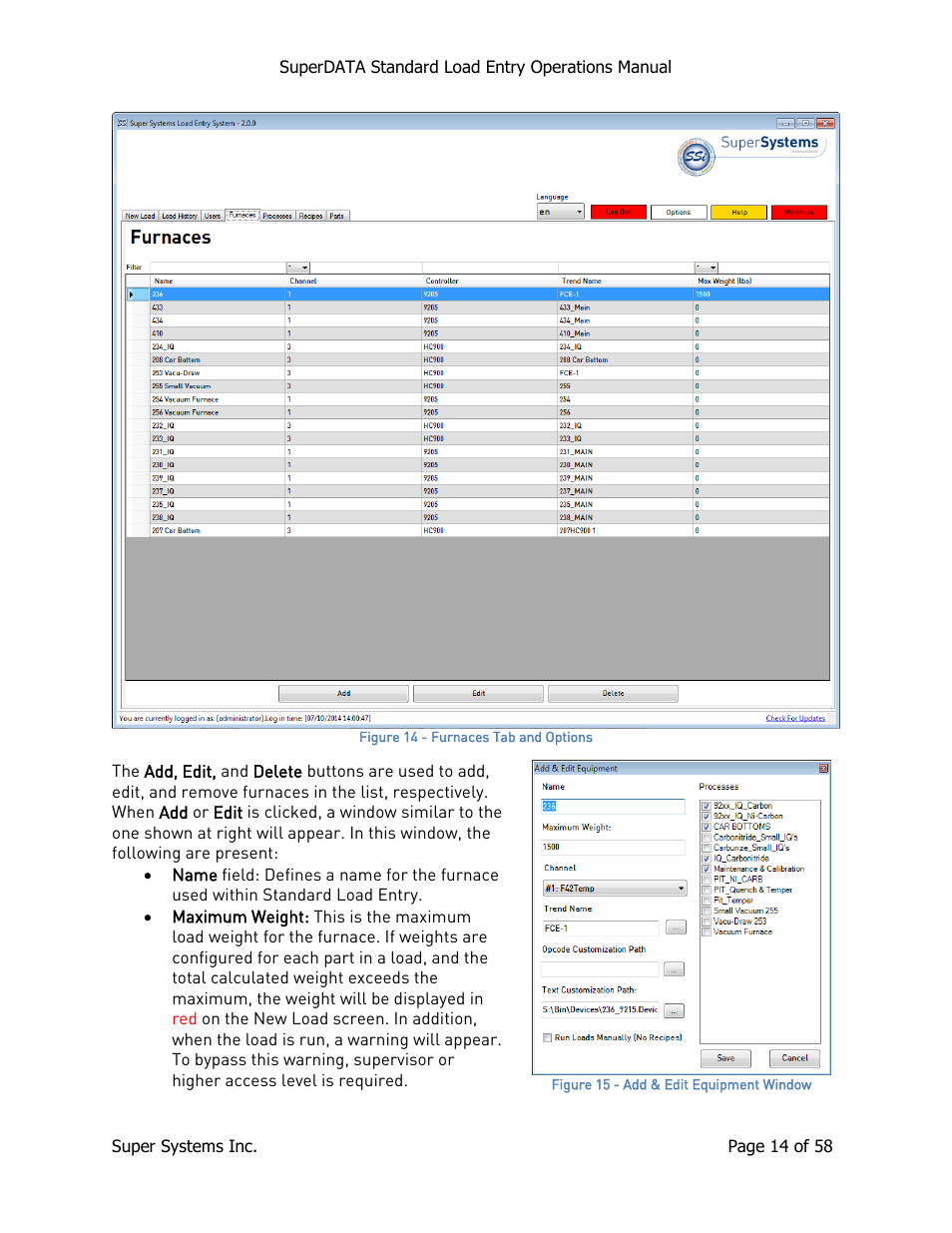Select the 234_IQ furnace row

coord(478,346)
